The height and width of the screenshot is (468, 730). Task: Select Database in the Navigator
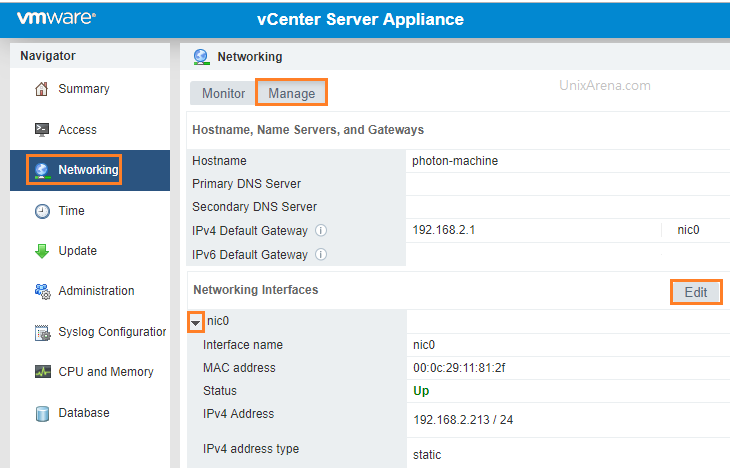(84, 413)
